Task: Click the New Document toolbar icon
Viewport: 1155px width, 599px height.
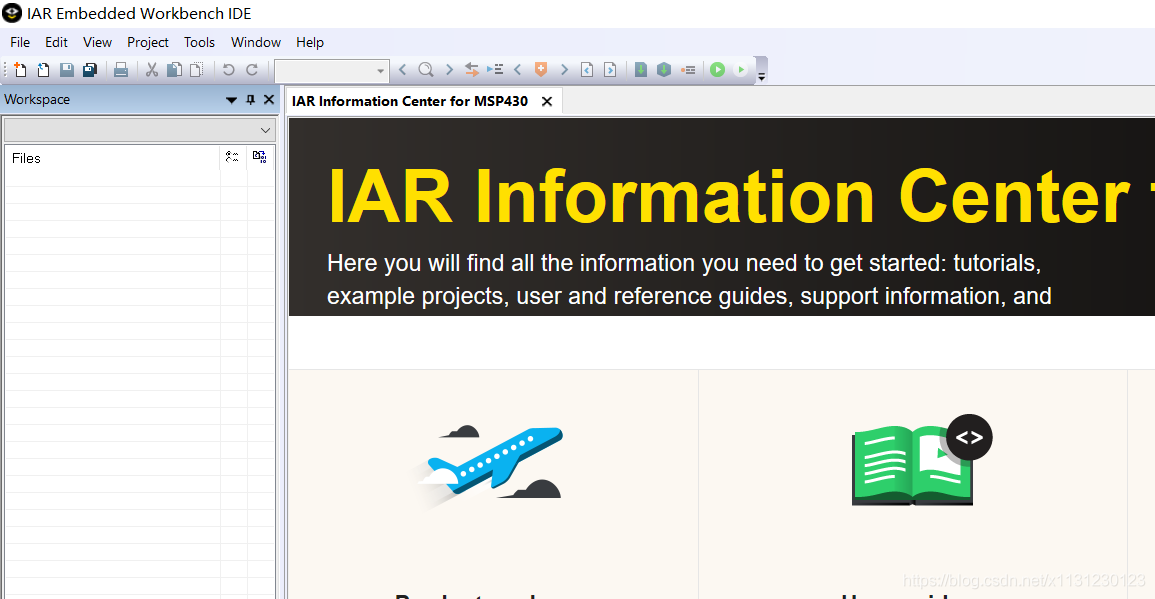Action: tap(21, 70)
